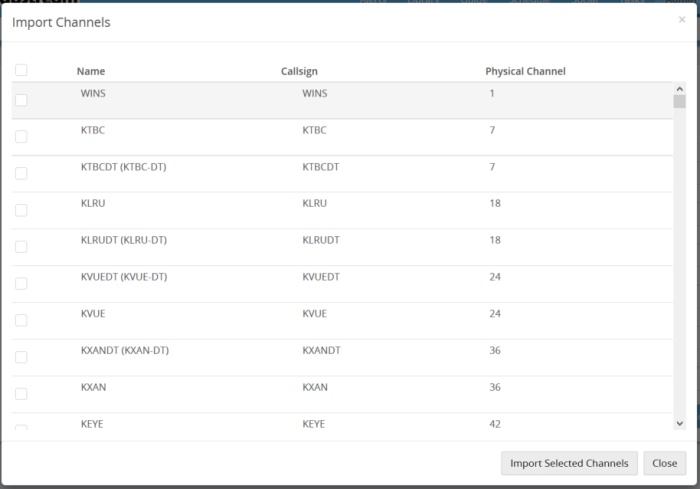Click the KLRUDT callsign cell
The height and width of the screenshot is (489, 700).
coord(321,240)
